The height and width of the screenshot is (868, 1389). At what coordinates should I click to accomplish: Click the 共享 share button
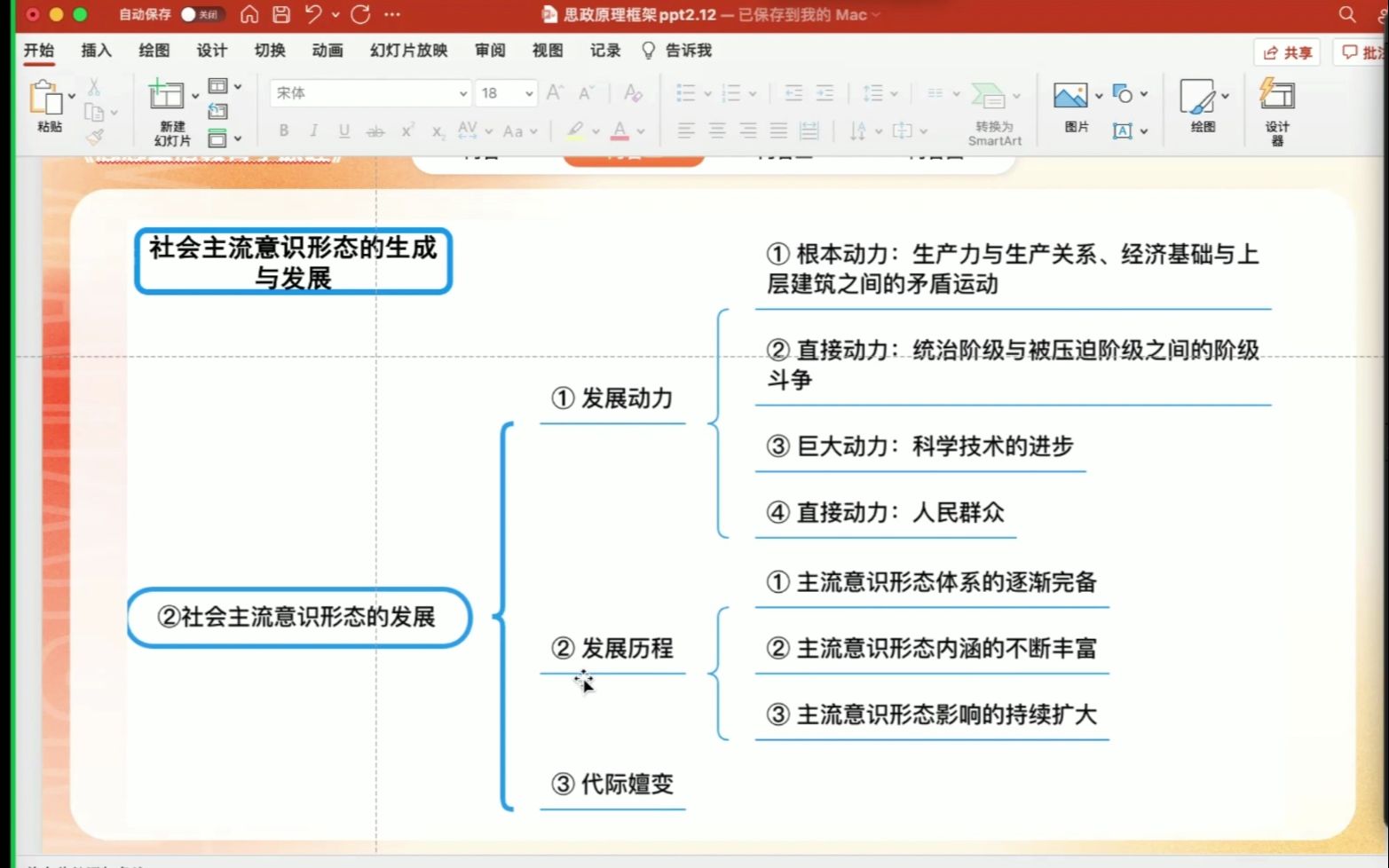click(x=1287, y=52)
